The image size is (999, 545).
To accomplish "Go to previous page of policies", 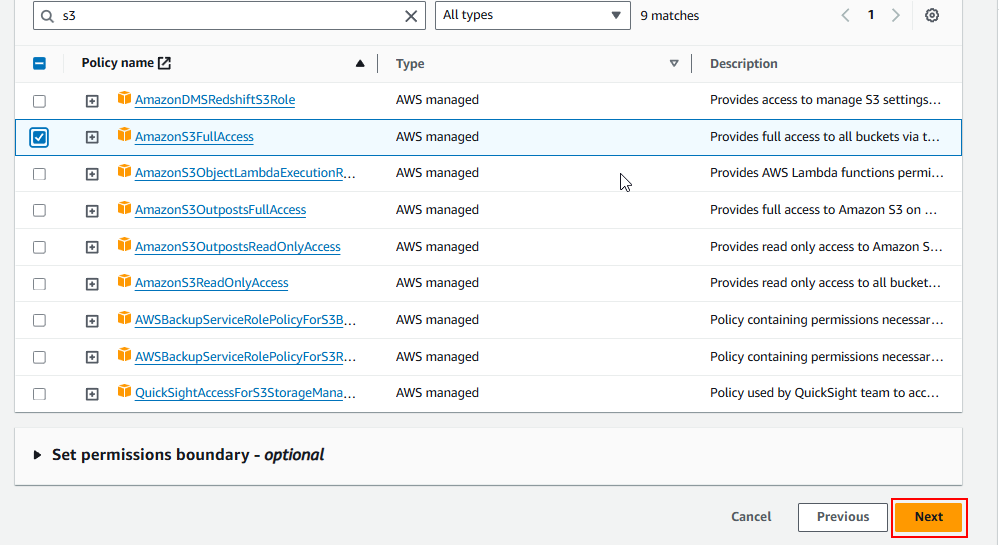I will (x=846, y=16).
